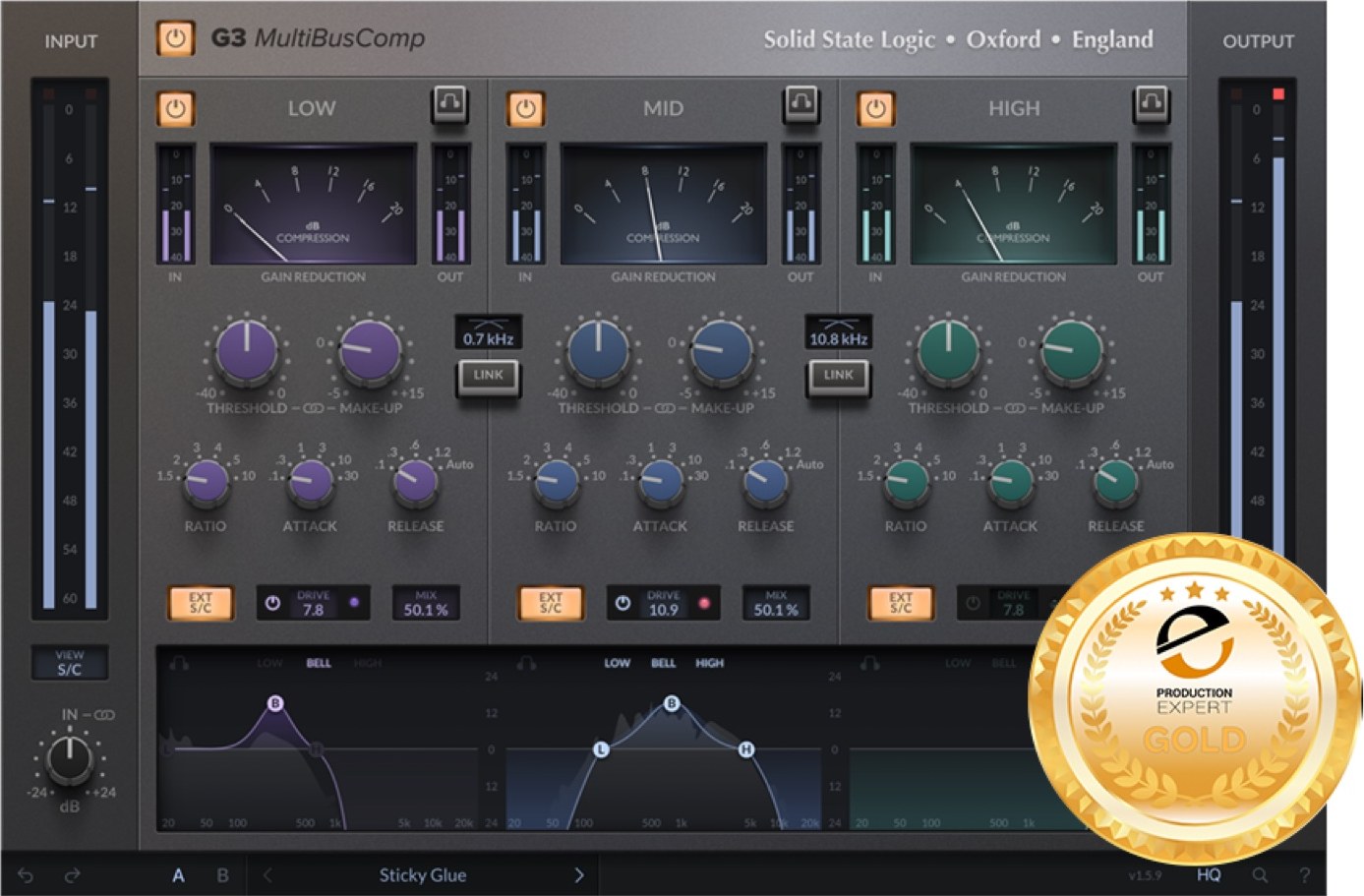
Task: Toggle the LOW band drive power icon
Action: [x=273, y=603]
